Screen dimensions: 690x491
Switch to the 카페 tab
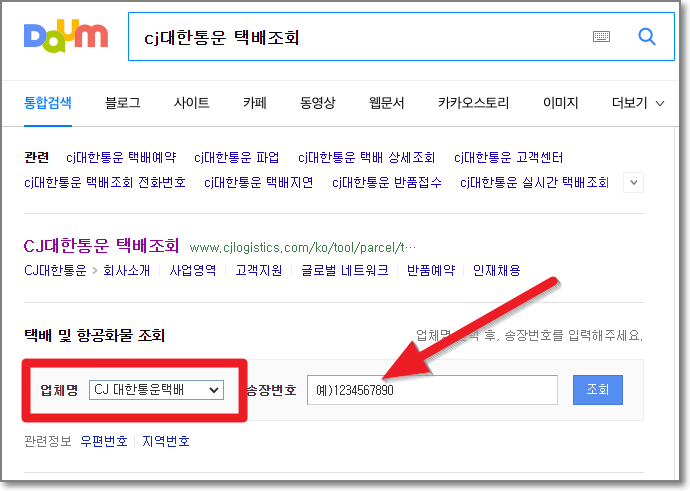pyautogui.click(x=255, y=103)
